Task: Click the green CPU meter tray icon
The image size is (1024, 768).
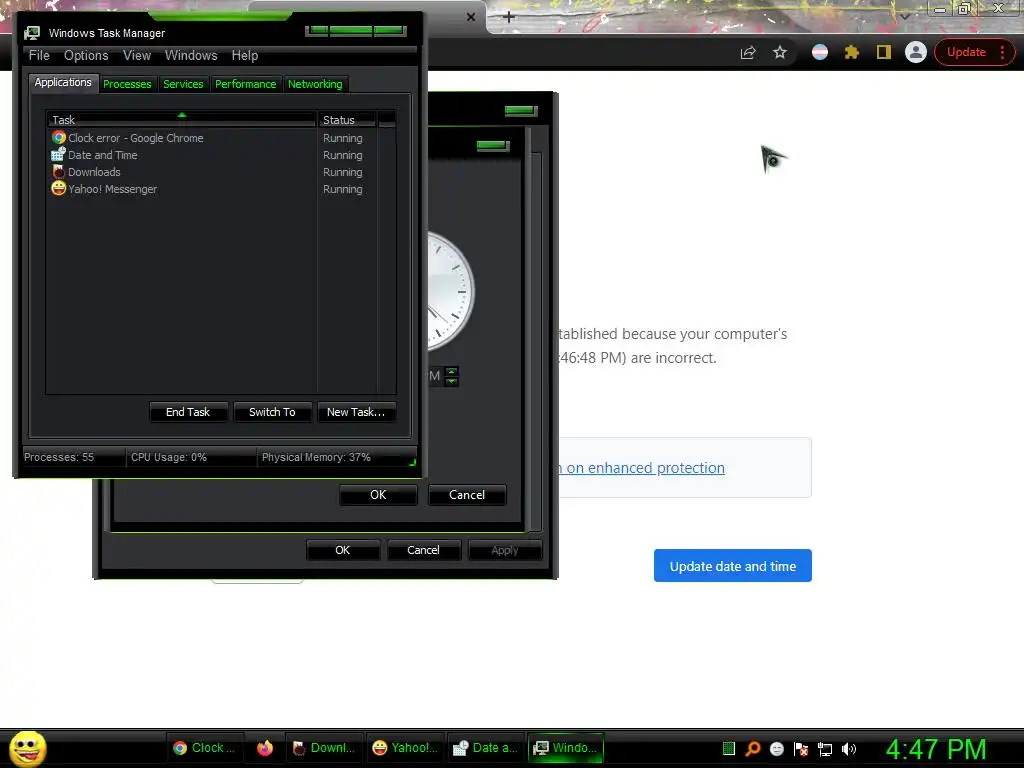Action: pos(729,748)
